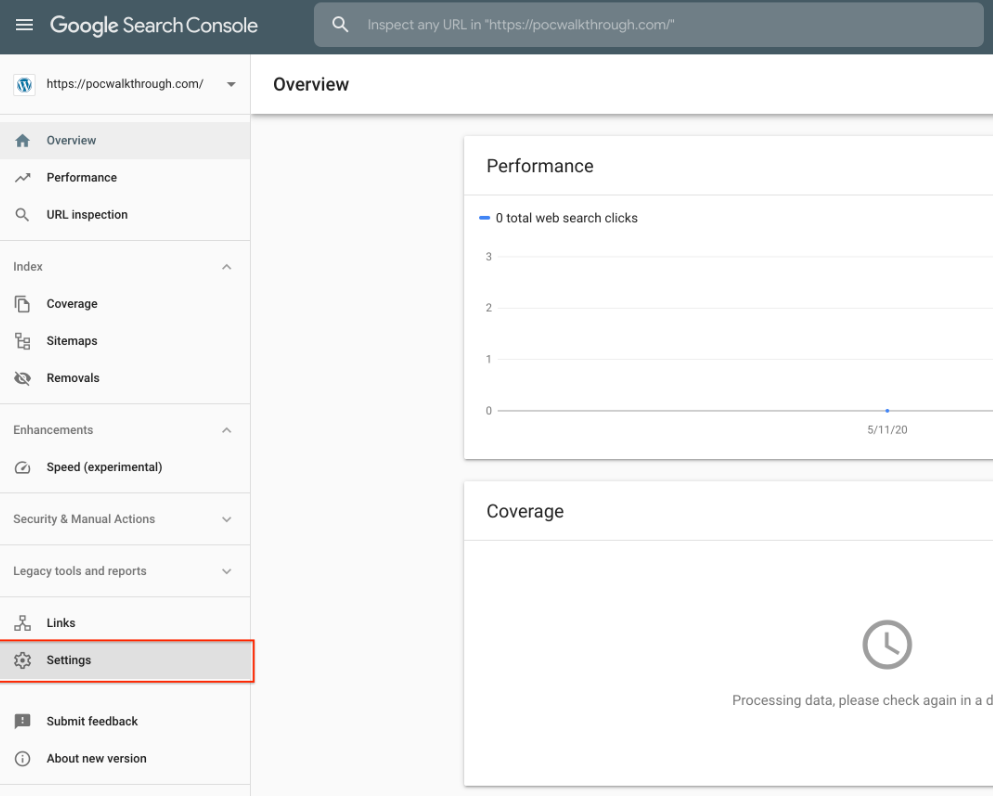The height and width of the screenshot is (796, 993).
Task: Open About new version
Action: [x=96, y=758]
